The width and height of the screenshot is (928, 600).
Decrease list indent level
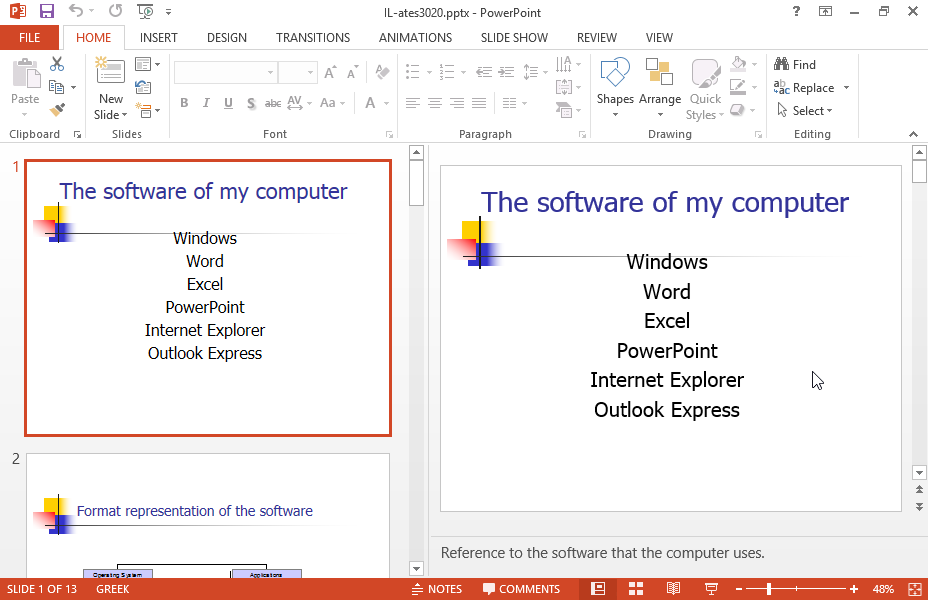click(484, 72)
